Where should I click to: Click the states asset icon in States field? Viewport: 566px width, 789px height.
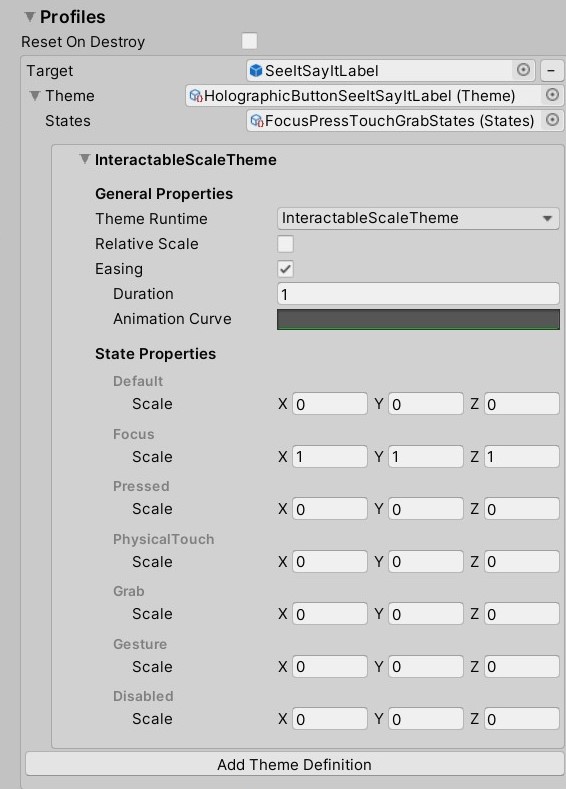tap(257, 121)
